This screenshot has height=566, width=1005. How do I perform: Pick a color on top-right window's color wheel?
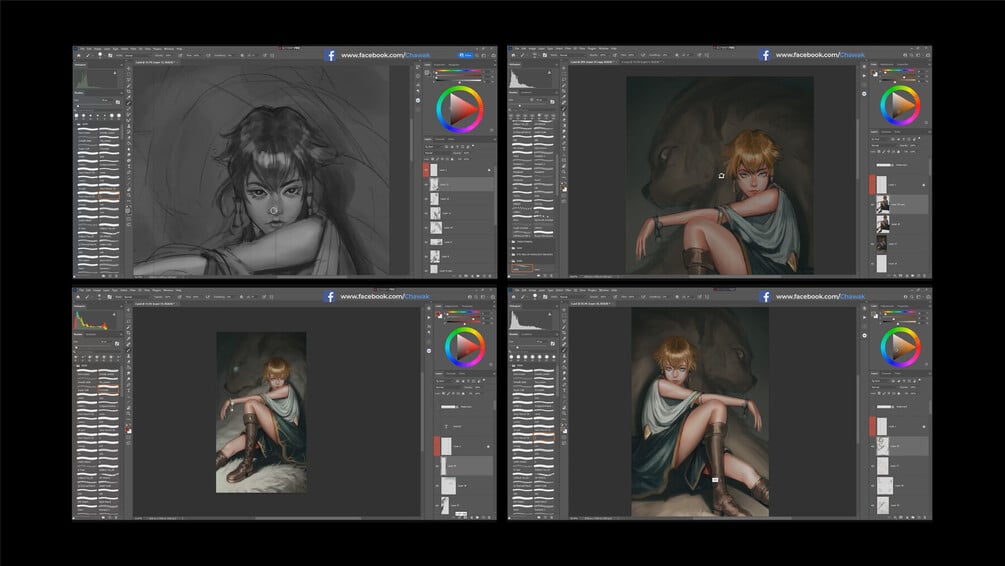pyautogui.click(x=900, y=106)
